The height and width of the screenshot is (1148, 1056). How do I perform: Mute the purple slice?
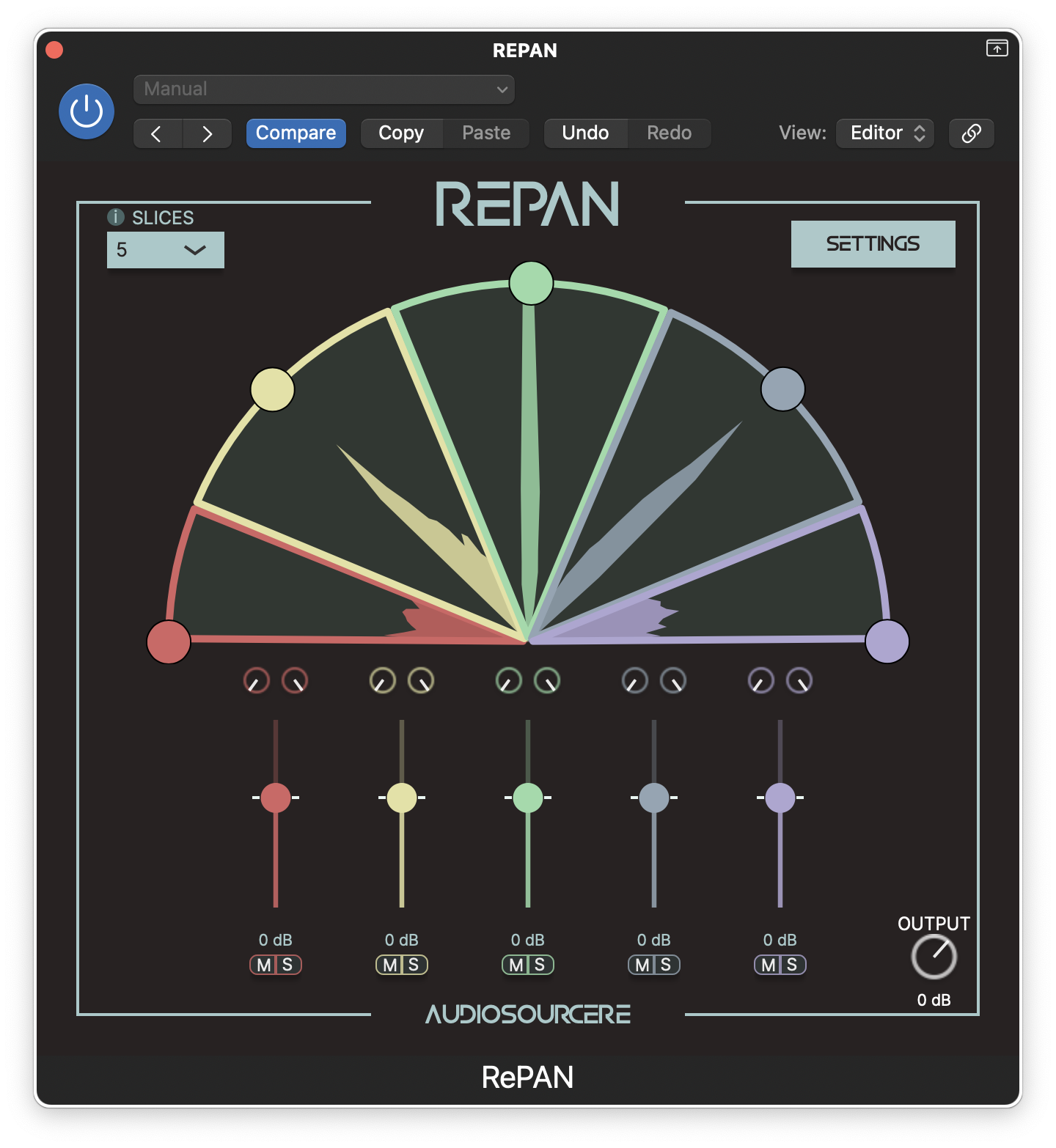pyautogui.click(x=769, y=965)
